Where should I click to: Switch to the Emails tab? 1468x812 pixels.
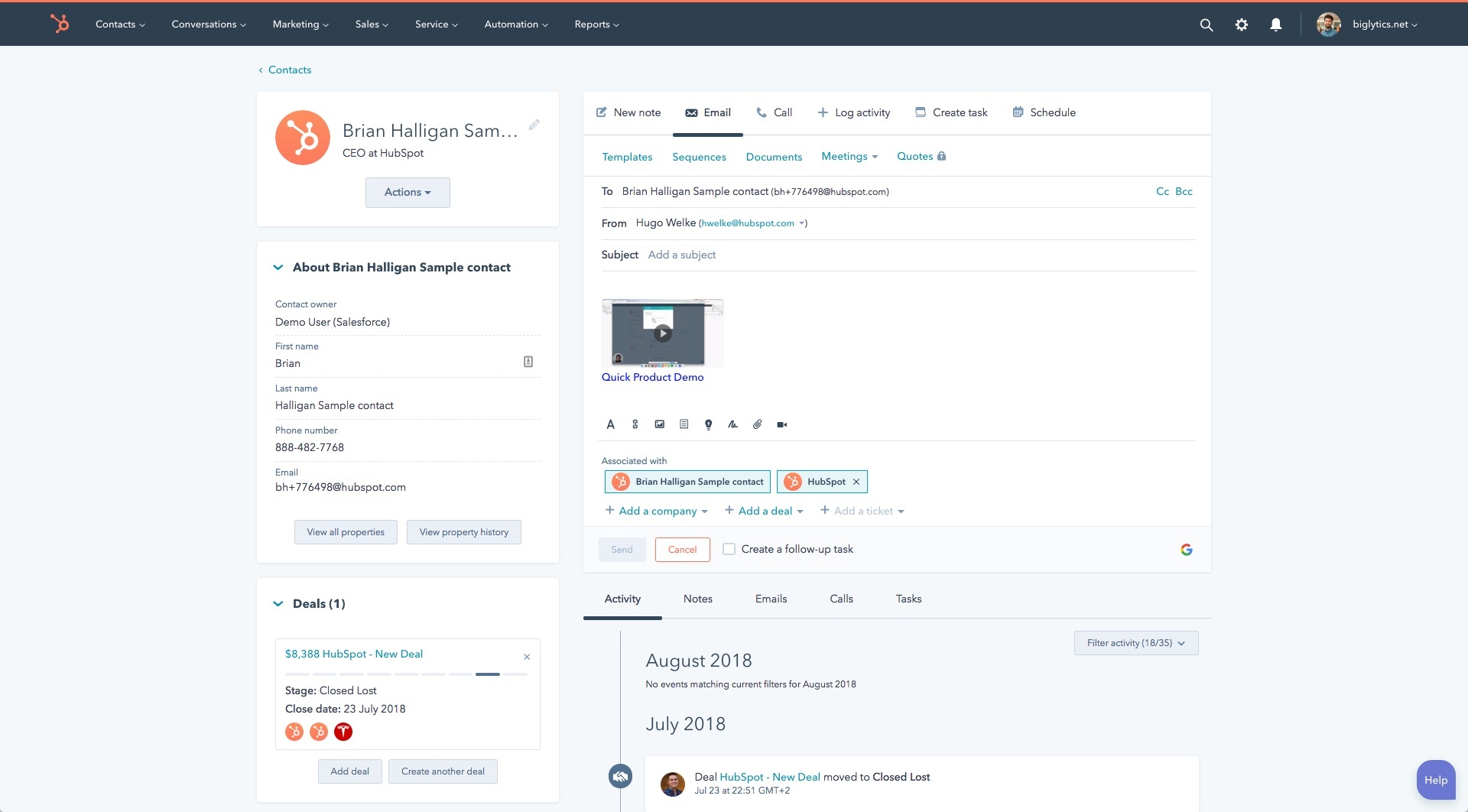(771, 599)
